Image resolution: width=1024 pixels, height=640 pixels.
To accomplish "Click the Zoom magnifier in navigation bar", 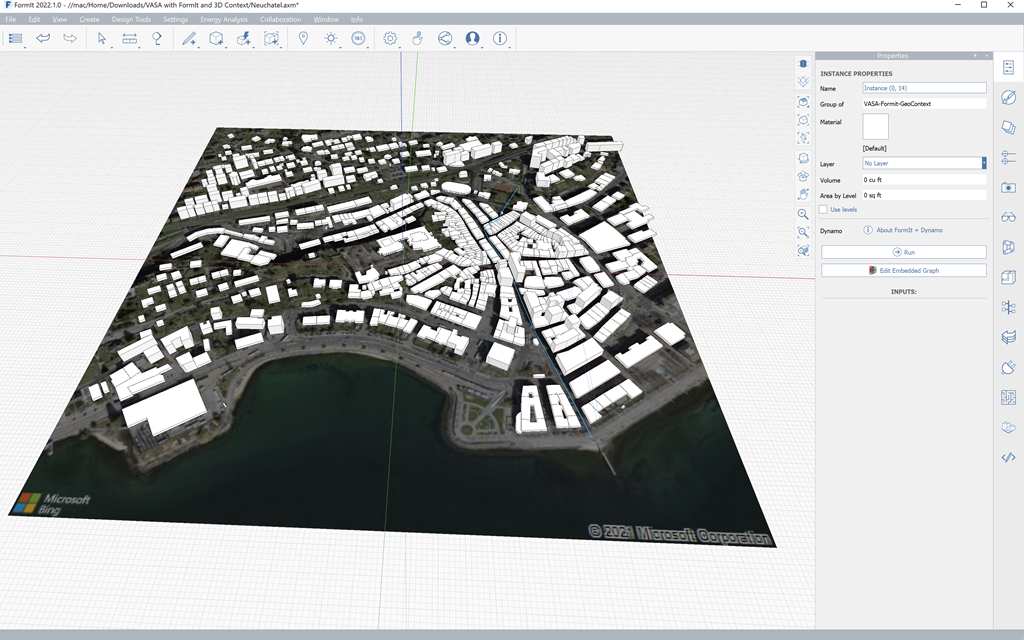I will (803, 214).
